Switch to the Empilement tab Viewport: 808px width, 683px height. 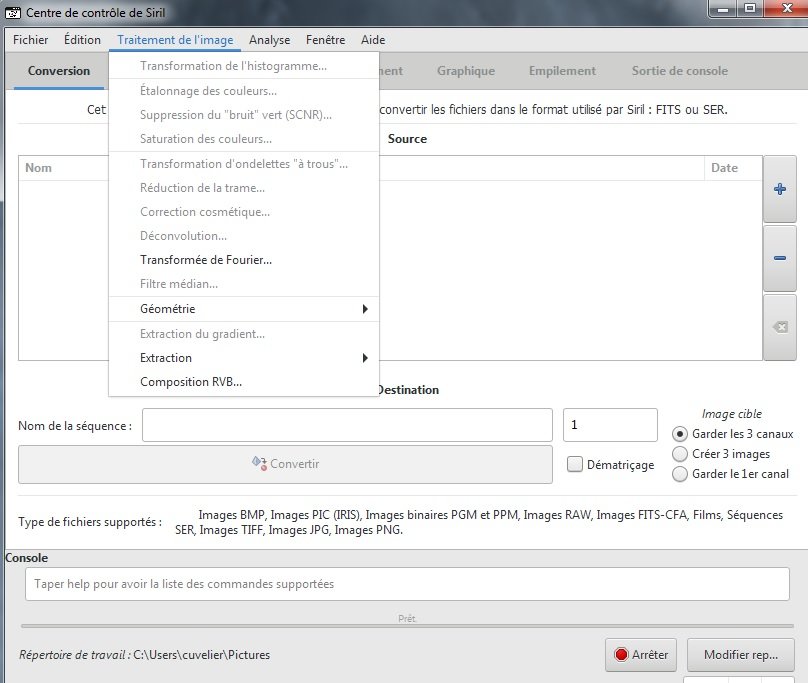(x=562, y=71)
